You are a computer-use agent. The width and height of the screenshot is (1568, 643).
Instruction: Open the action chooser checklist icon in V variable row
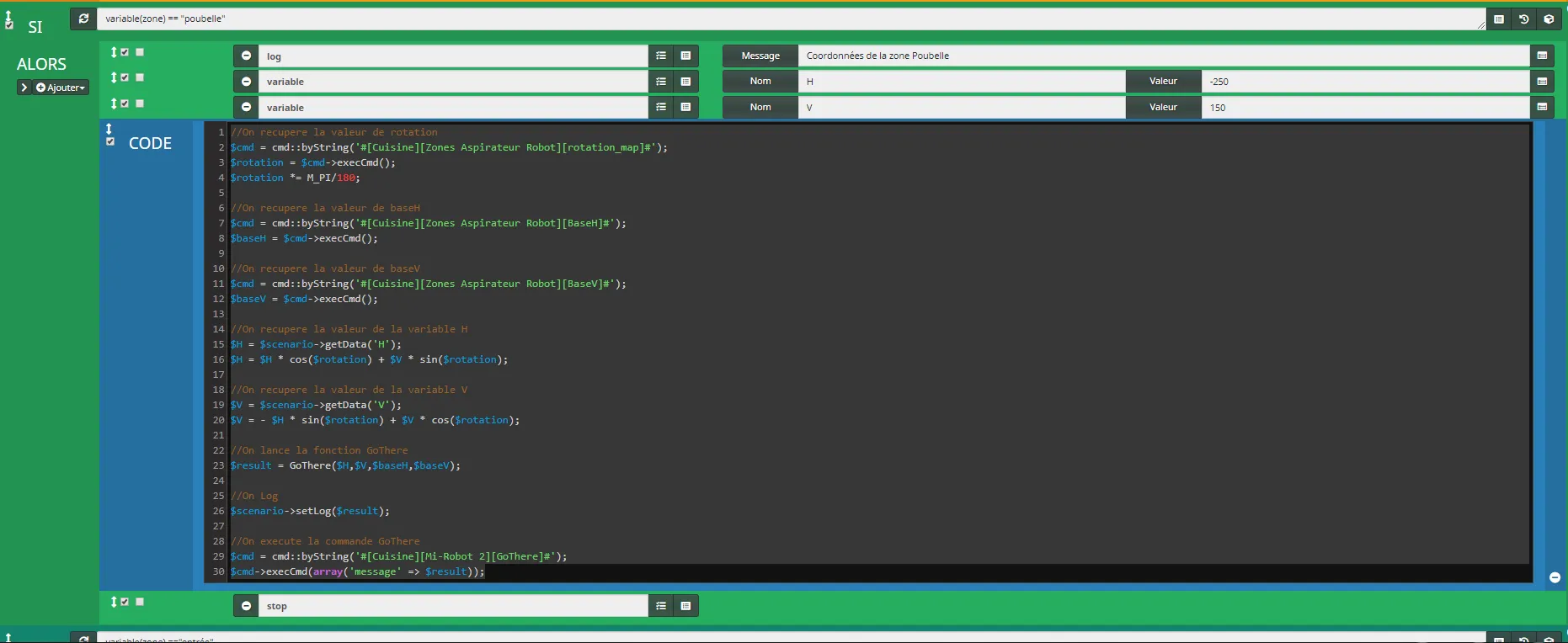click(x=661, y=107)
